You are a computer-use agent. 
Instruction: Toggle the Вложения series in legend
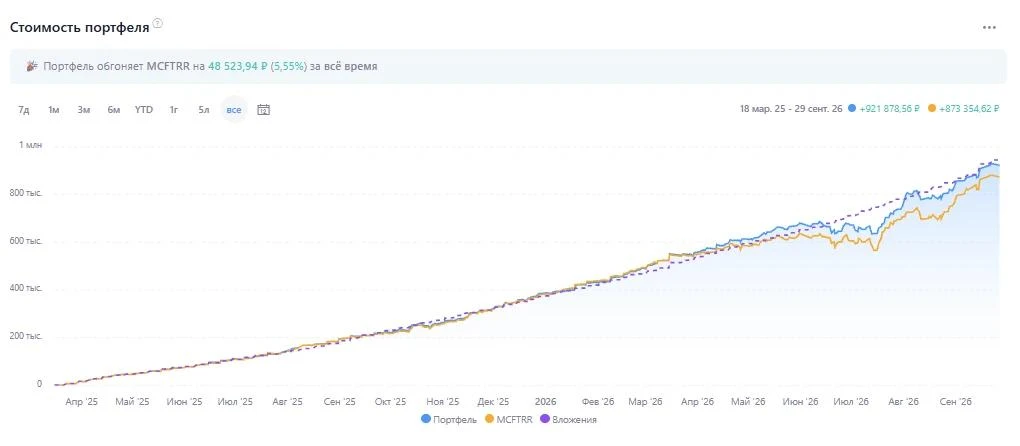click(569, 419)
